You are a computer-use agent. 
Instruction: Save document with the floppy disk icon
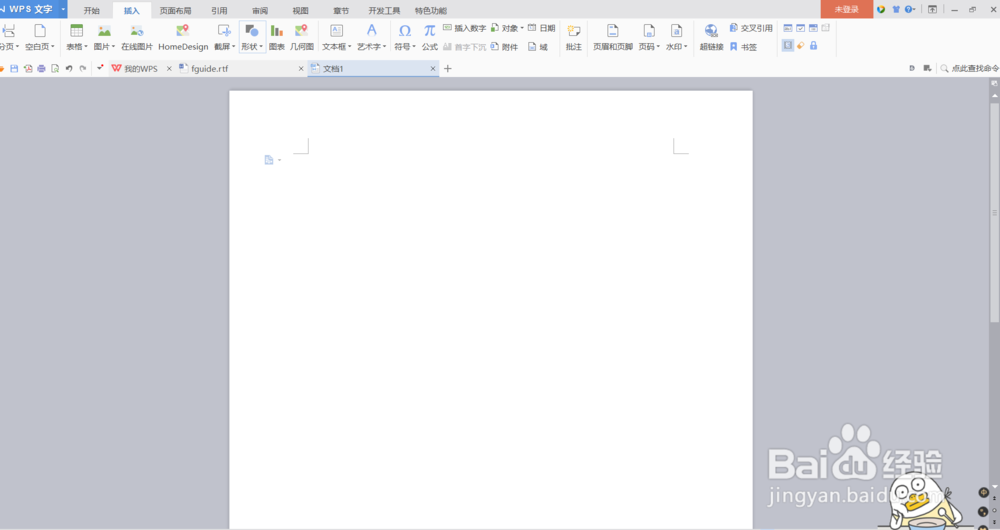pyautogui.click(x=14, y=68)
